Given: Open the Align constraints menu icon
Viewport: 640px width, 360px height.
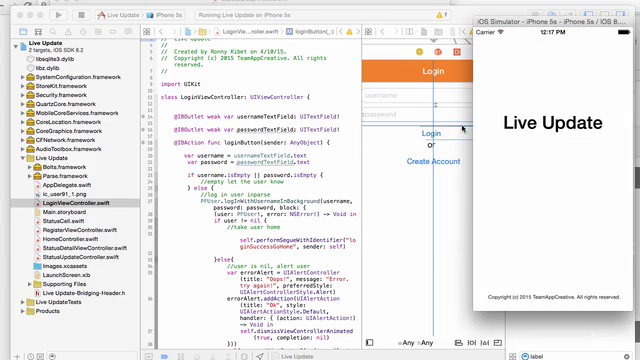Looking at the screenshot, I should 459,343.
